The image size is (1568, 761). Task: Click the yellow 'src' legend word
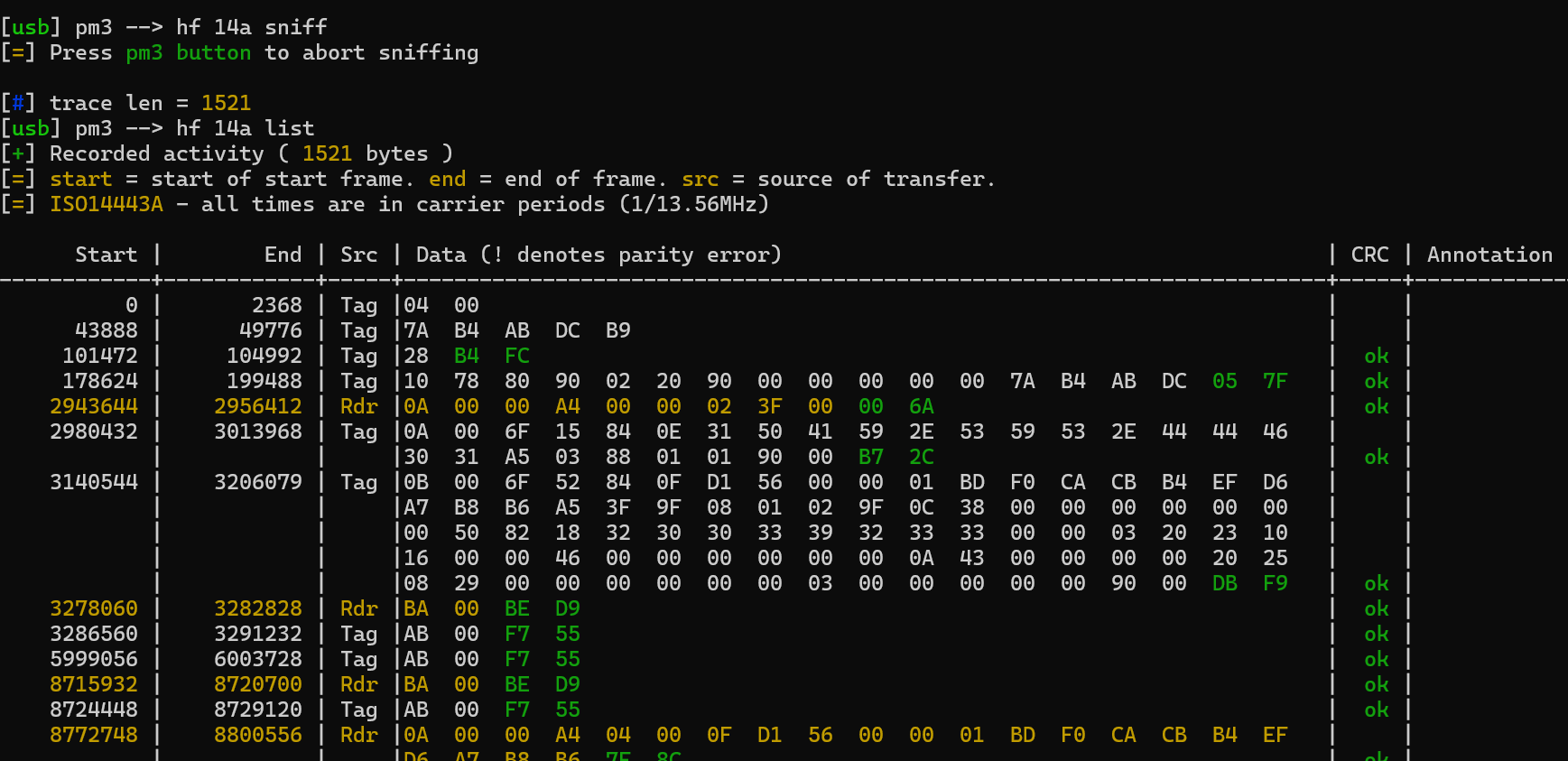700,179
